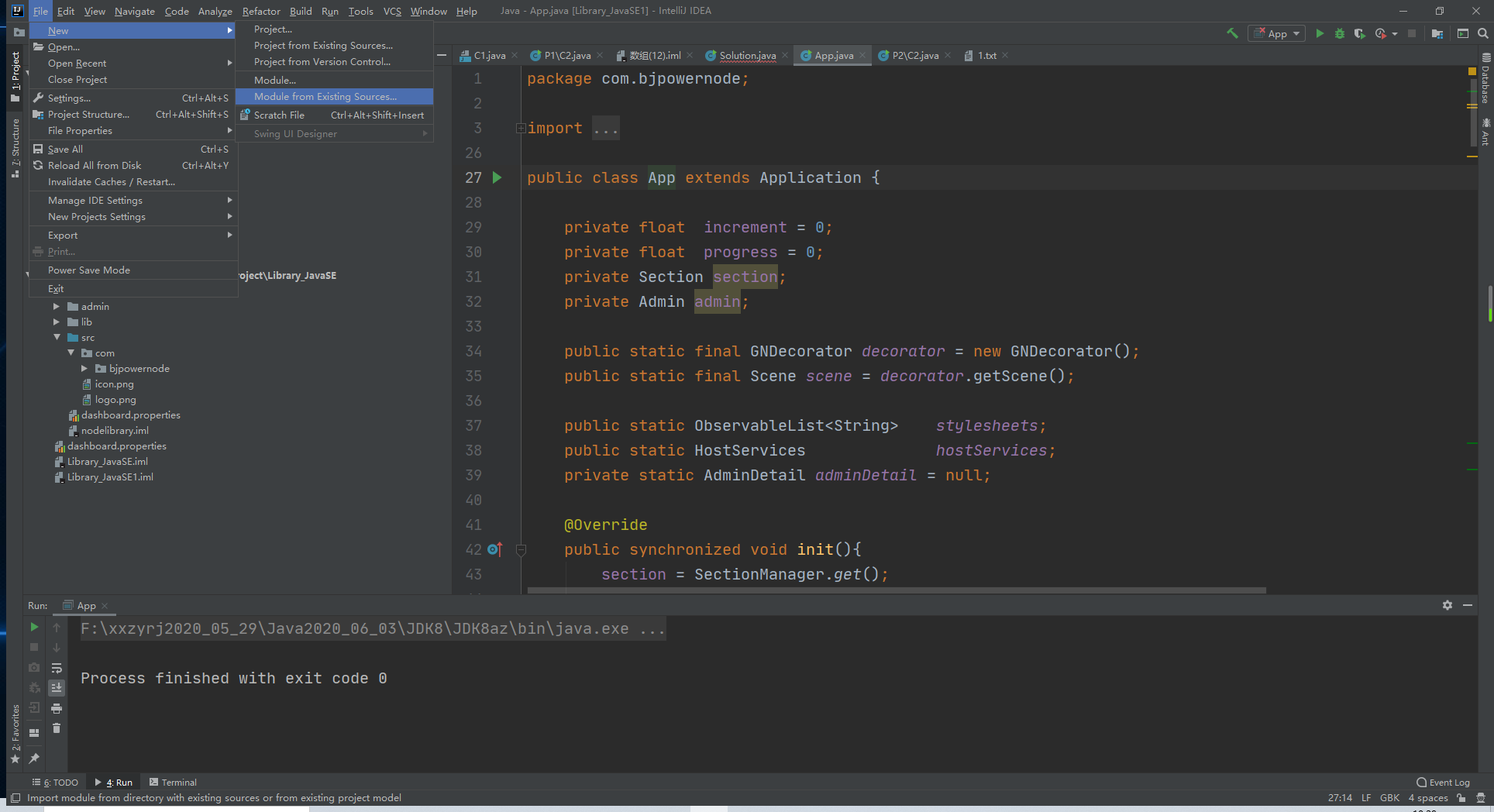1494x812 pixels.
Task: Toggle read-only lock in status bar
Action: [x=1461, y=798]
